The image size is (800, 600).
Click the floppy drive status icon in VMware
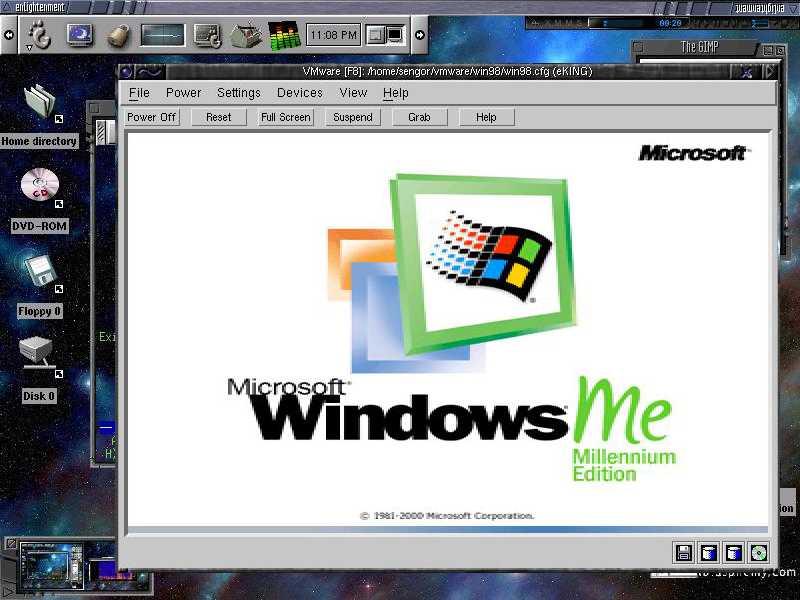684,552
